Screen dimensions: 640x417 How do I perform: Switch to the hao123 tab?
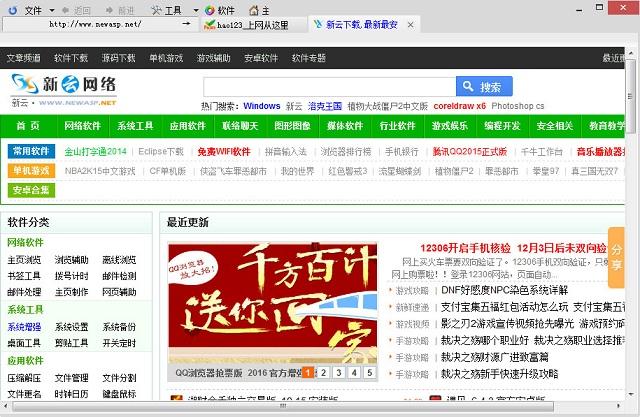253,25
